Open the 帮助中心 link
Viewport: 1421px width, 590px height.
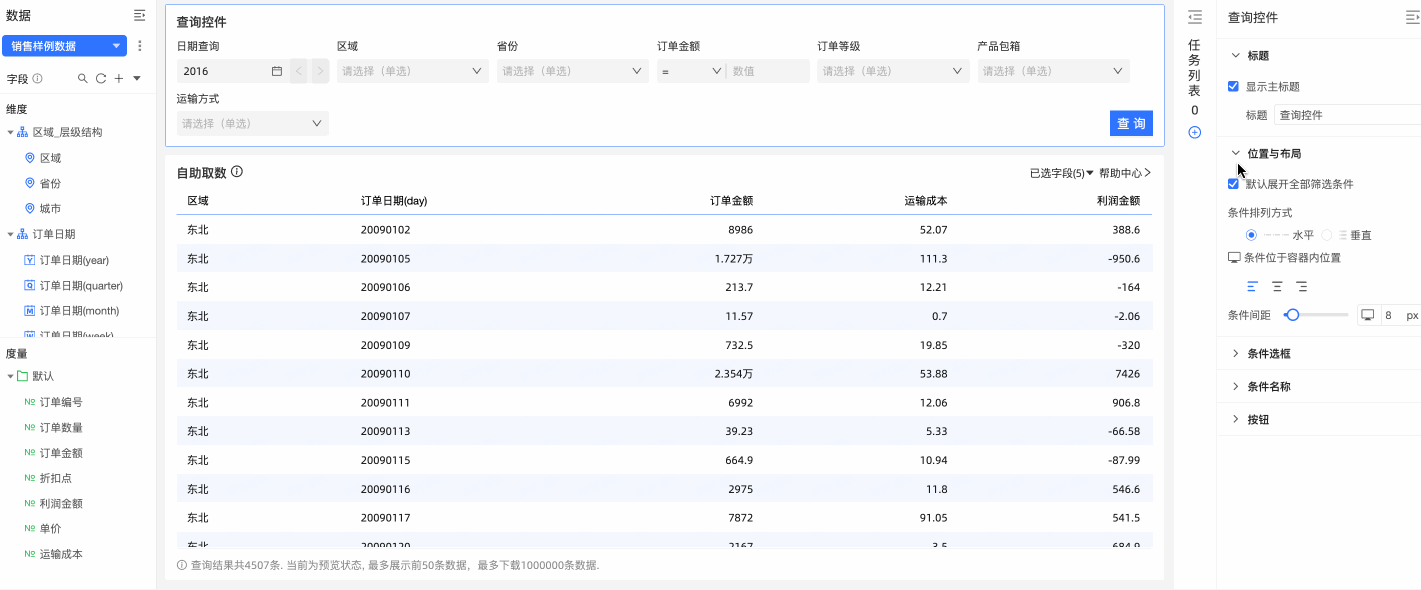[x=1125, y=173]
